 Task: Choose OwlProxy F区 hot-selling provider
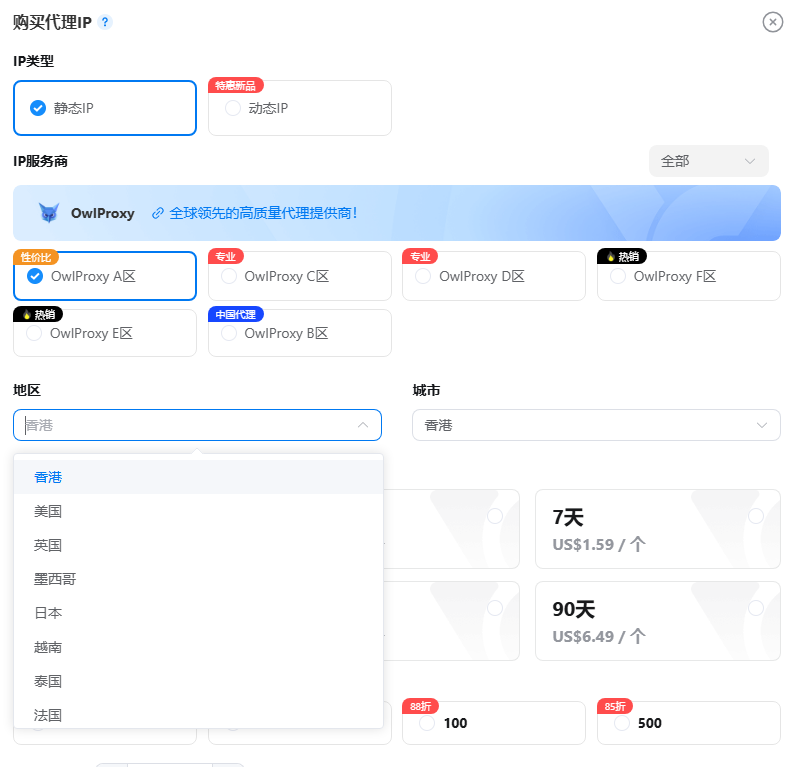pos(688,276)
